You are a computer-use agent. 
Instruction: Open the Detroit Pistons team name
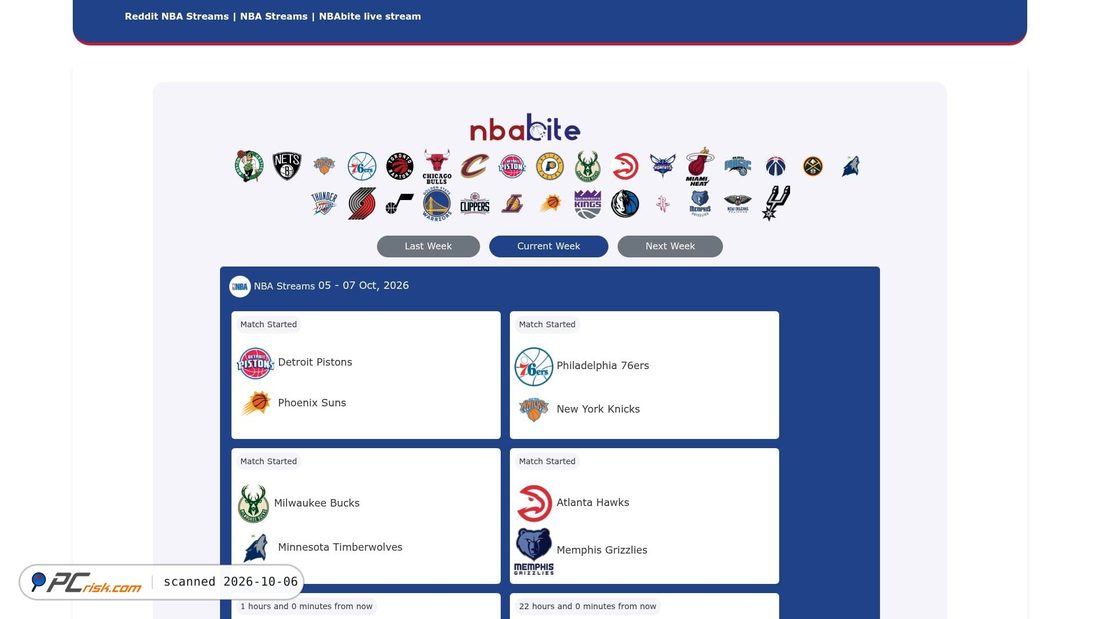(315, 362)
